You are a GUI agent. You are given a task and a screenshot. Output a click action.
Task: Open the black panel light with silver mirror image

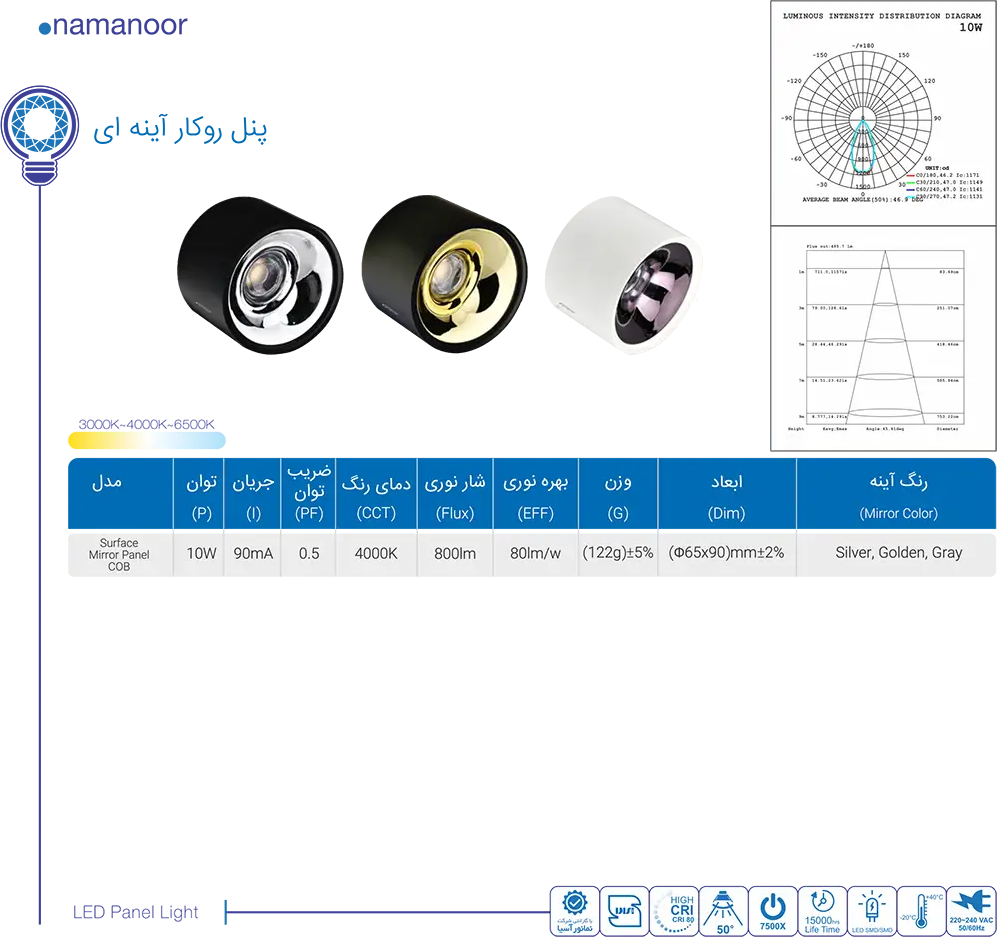(260, 277)
